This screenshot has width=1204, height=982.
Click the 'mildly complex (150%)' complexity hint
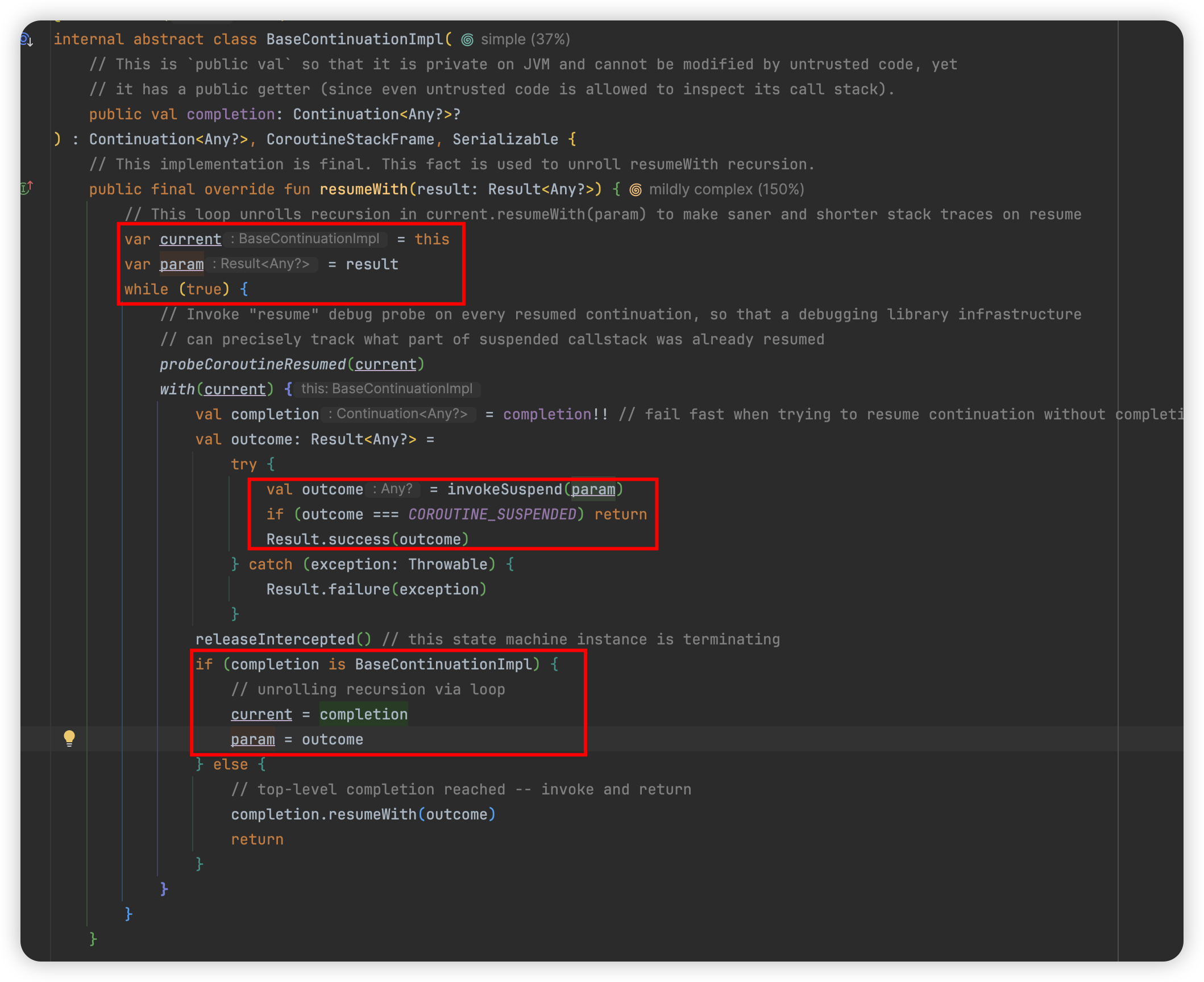point(726,190)
